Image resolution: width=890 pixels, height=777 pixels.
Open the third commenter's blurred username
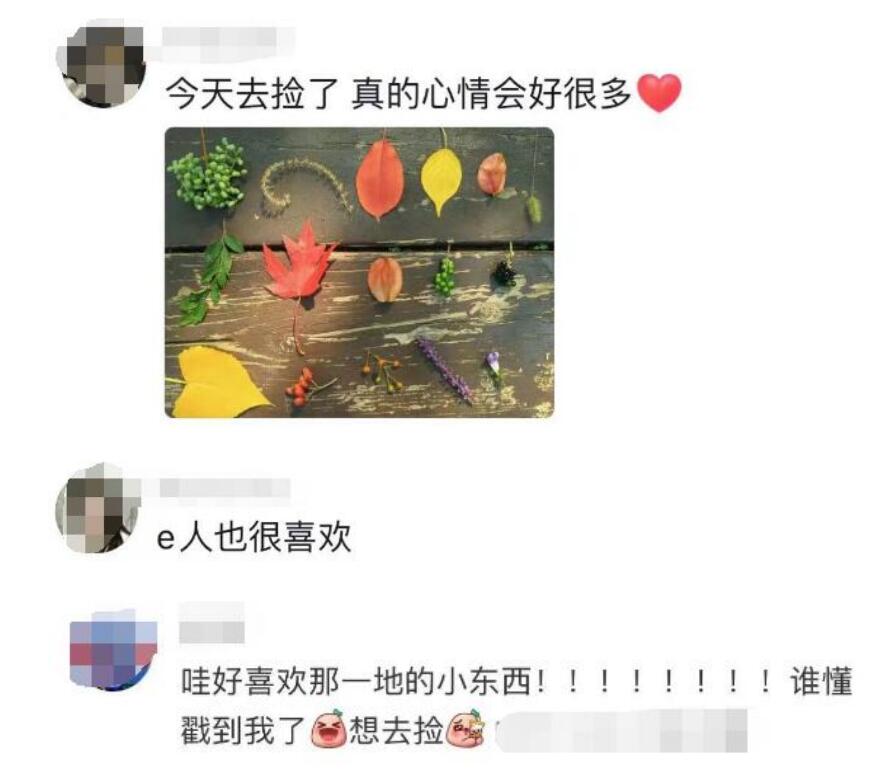[x=212, y=623]
